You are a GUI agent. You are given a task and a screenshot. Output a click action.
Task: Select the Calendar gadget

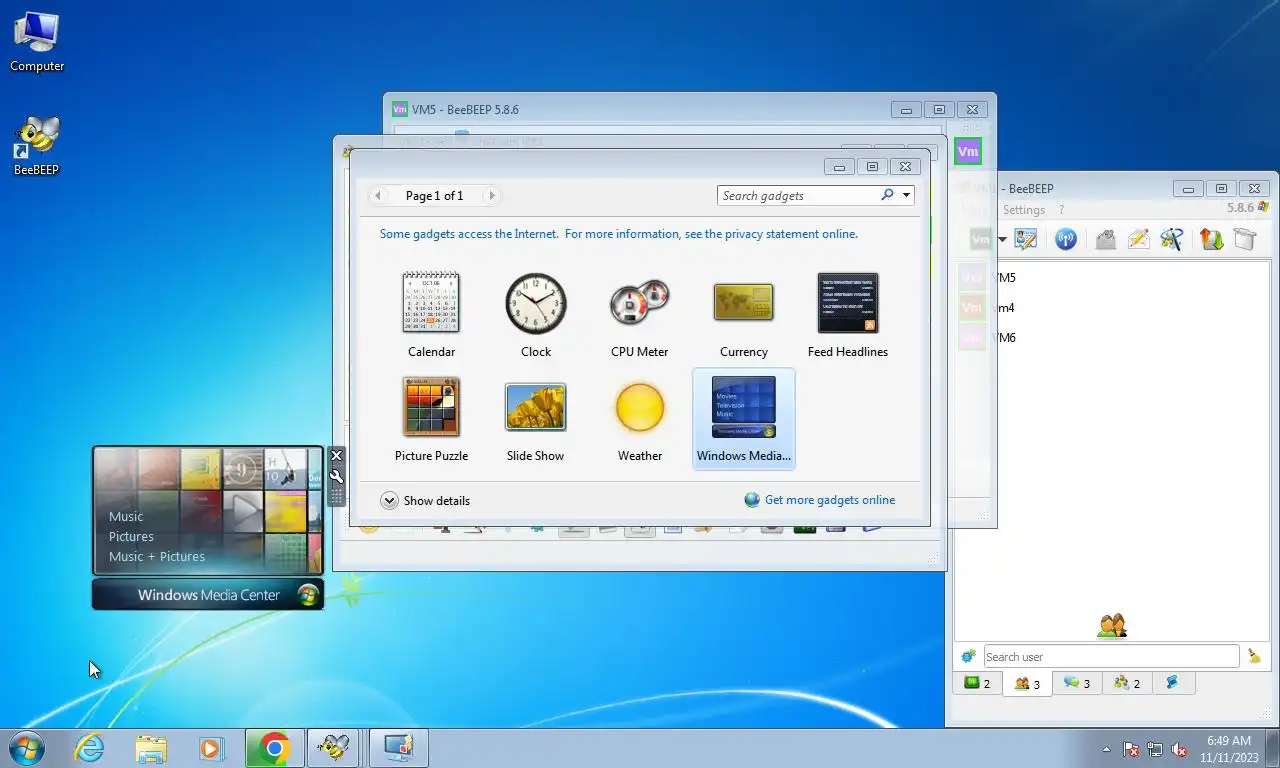coord(431,315)
